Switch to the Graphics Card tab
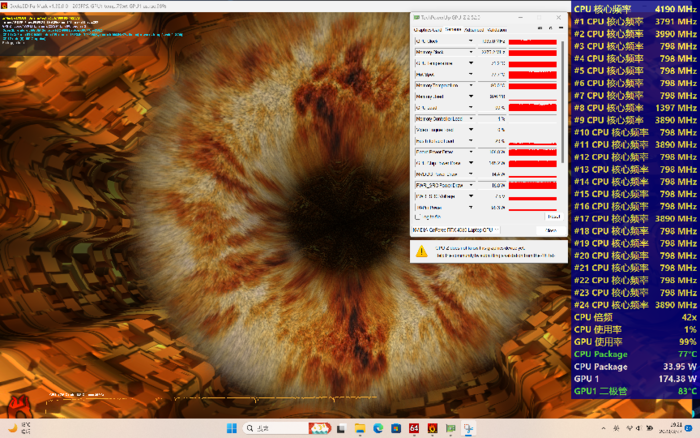The width and height of the screenshot is (700, 438). coord(427,29)
